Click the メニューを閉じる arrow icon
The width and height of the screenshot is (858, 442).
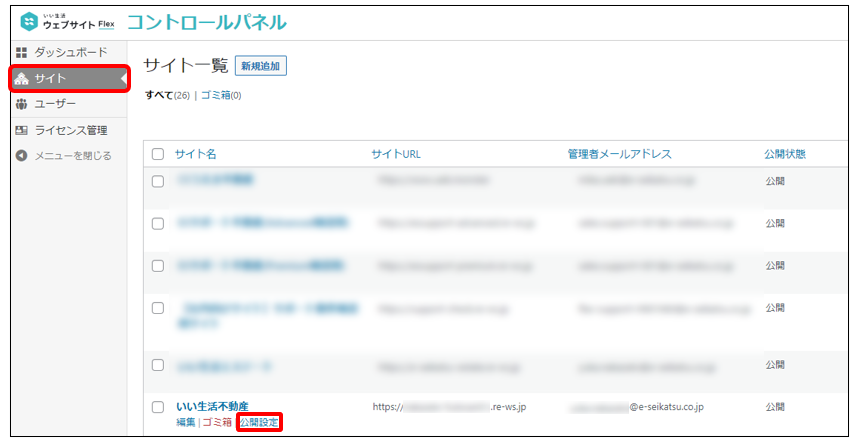pos(21,156)
